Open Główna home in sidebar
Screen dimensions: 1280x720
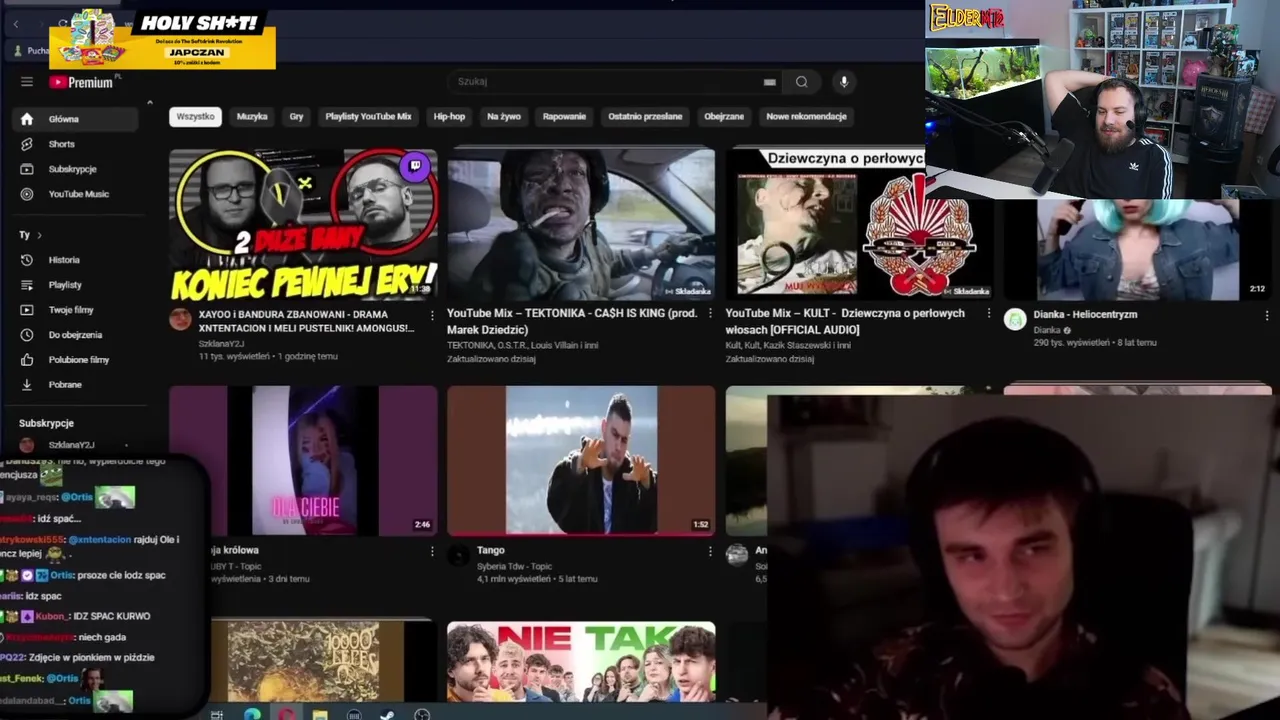(76, 119)
